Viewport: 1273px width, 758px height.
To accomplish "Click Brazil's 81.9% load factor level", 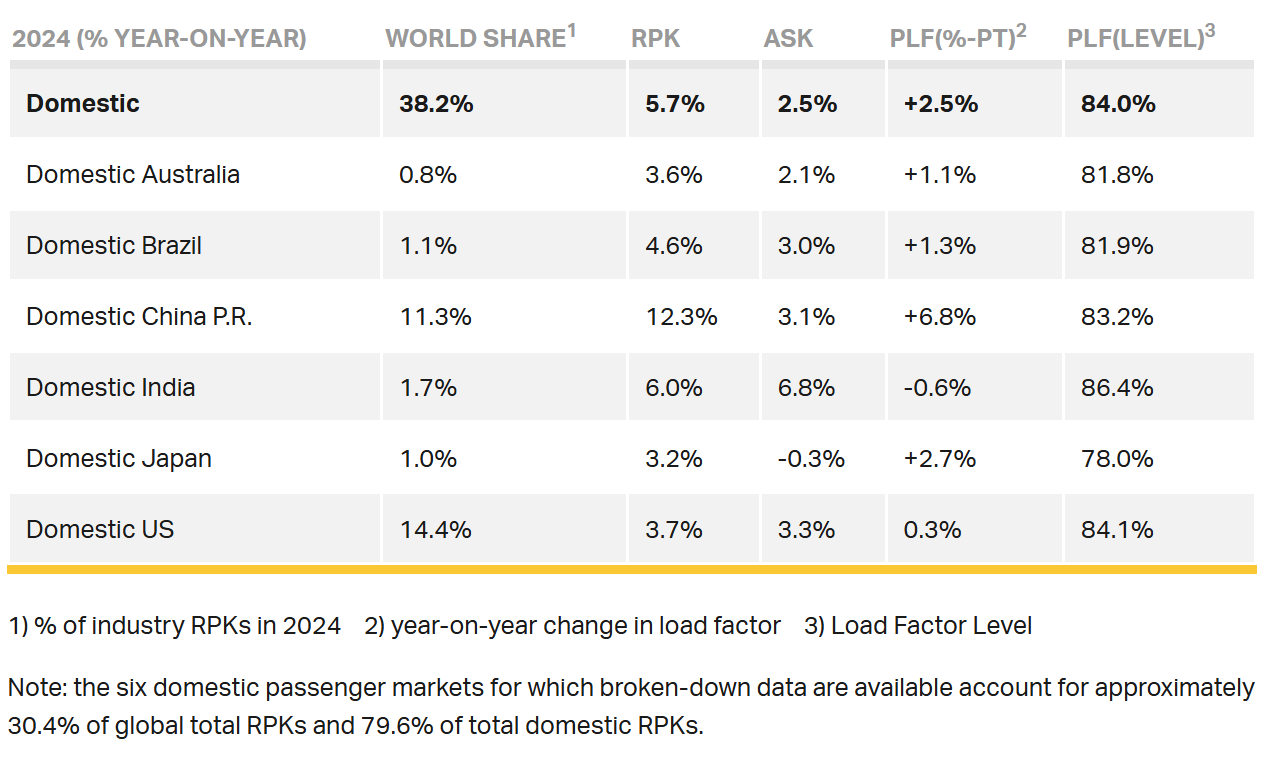I will [x=1117, y=245].
